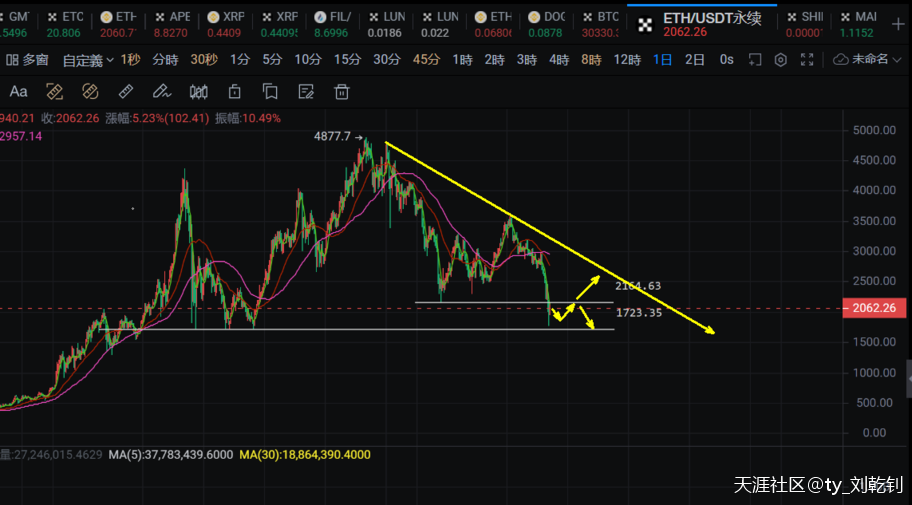This screenshot has width=912, height=505.
Task: Open the hexagon chart settings icon
Action: point(780,60)
